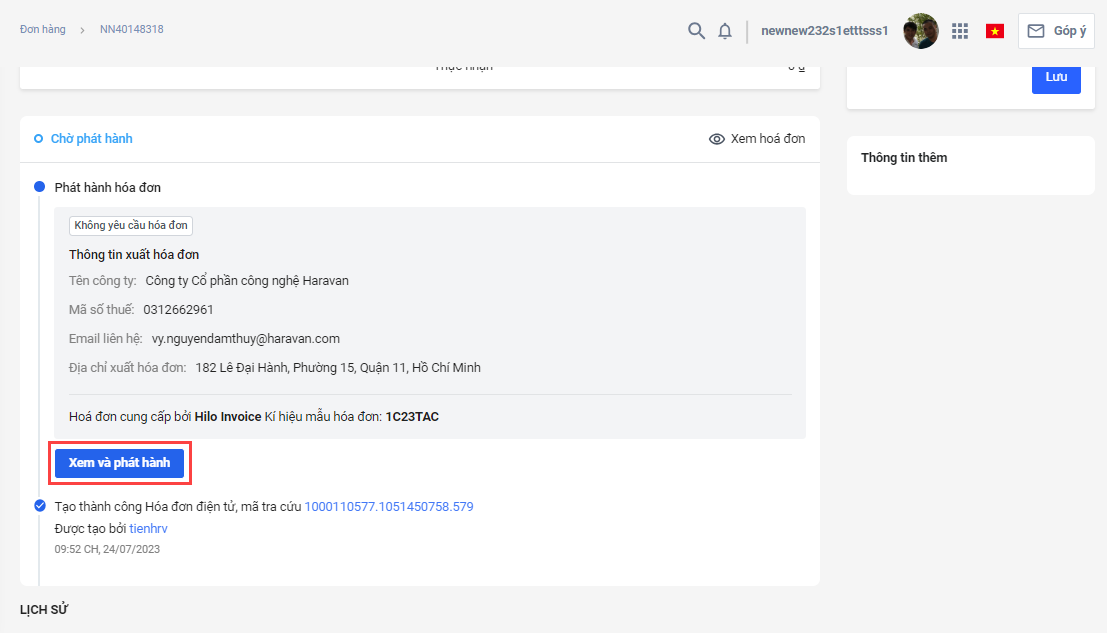Open invoice lookup code 1000110577.1051450758.579
The width and height of the screenshot is (1107, 633).
tap(388, 507)
